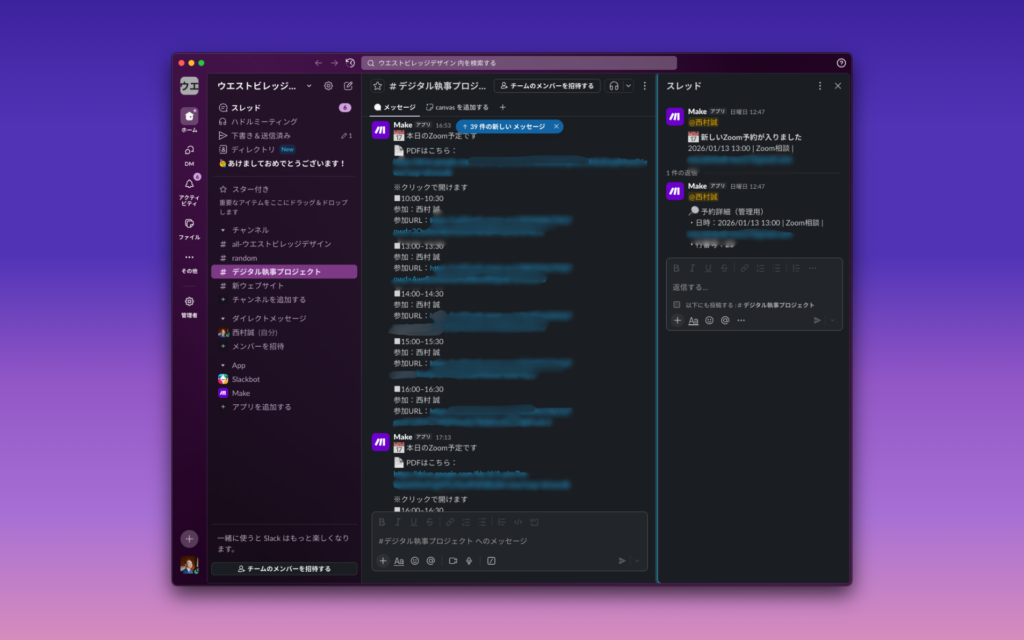Open the history clock icon beside search

pyautogui.click(x=350, y=63)
